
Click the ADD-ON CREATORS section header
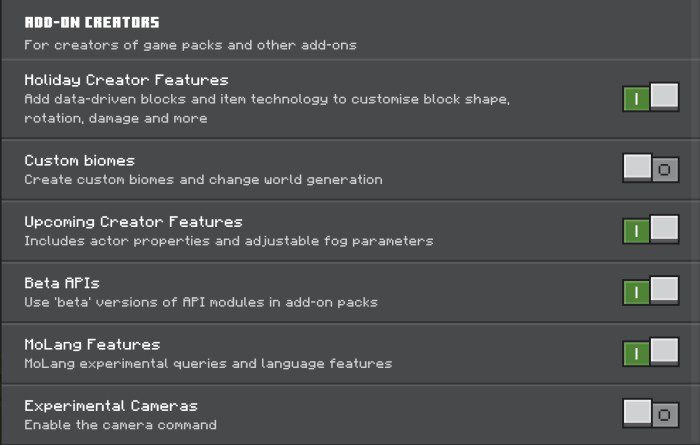tap(92, 22)
